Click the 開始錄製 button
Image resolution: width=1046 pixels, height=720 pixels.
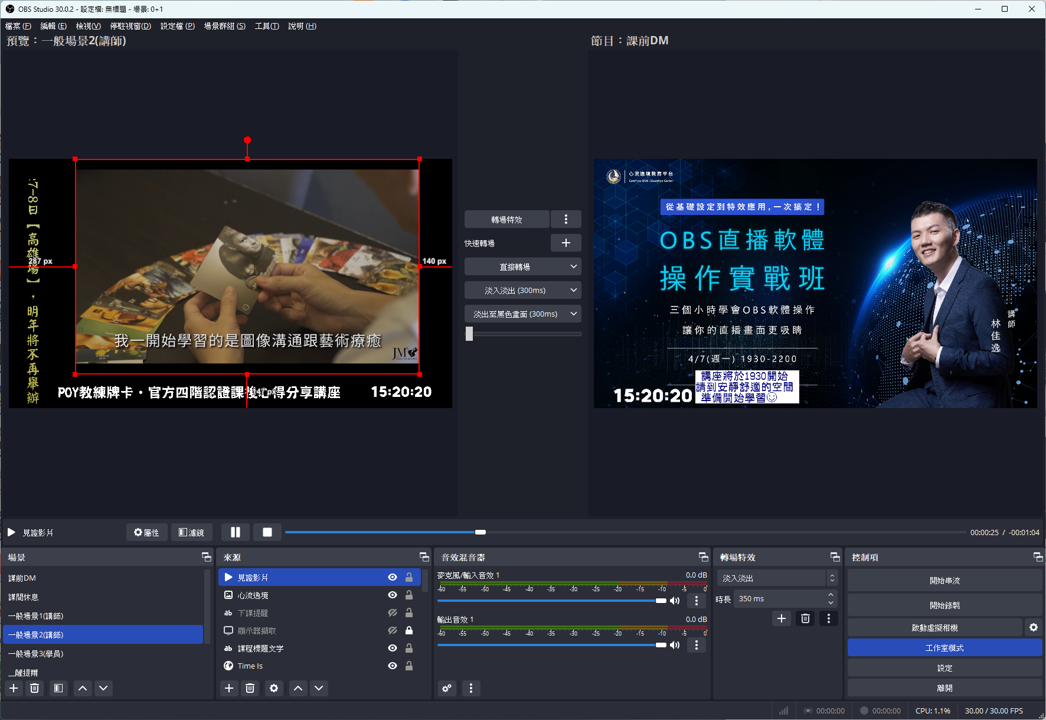coord(944,605)
